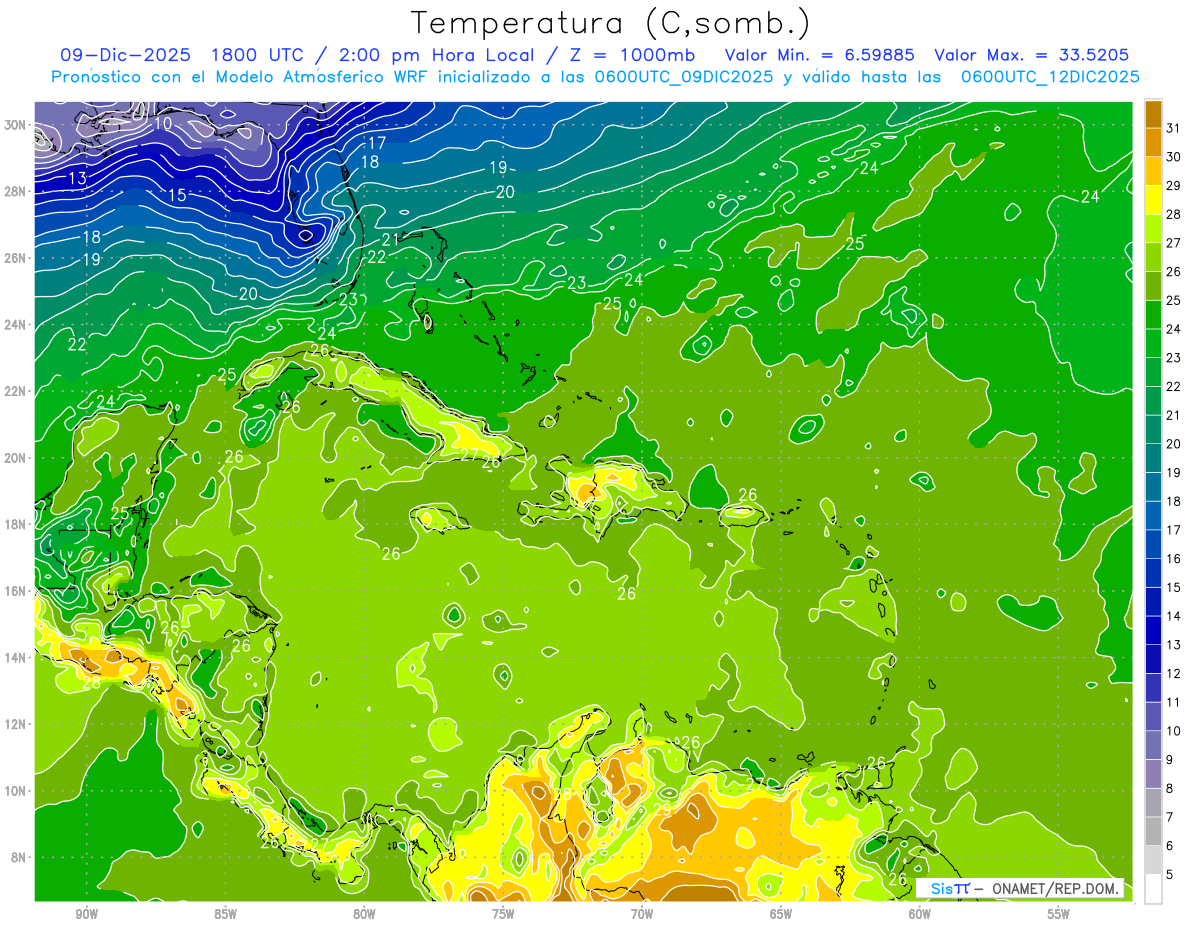Screen dimensions: 1200x927
Task: Select the legend color band between 28 and 29
Action: point(1153,200)
